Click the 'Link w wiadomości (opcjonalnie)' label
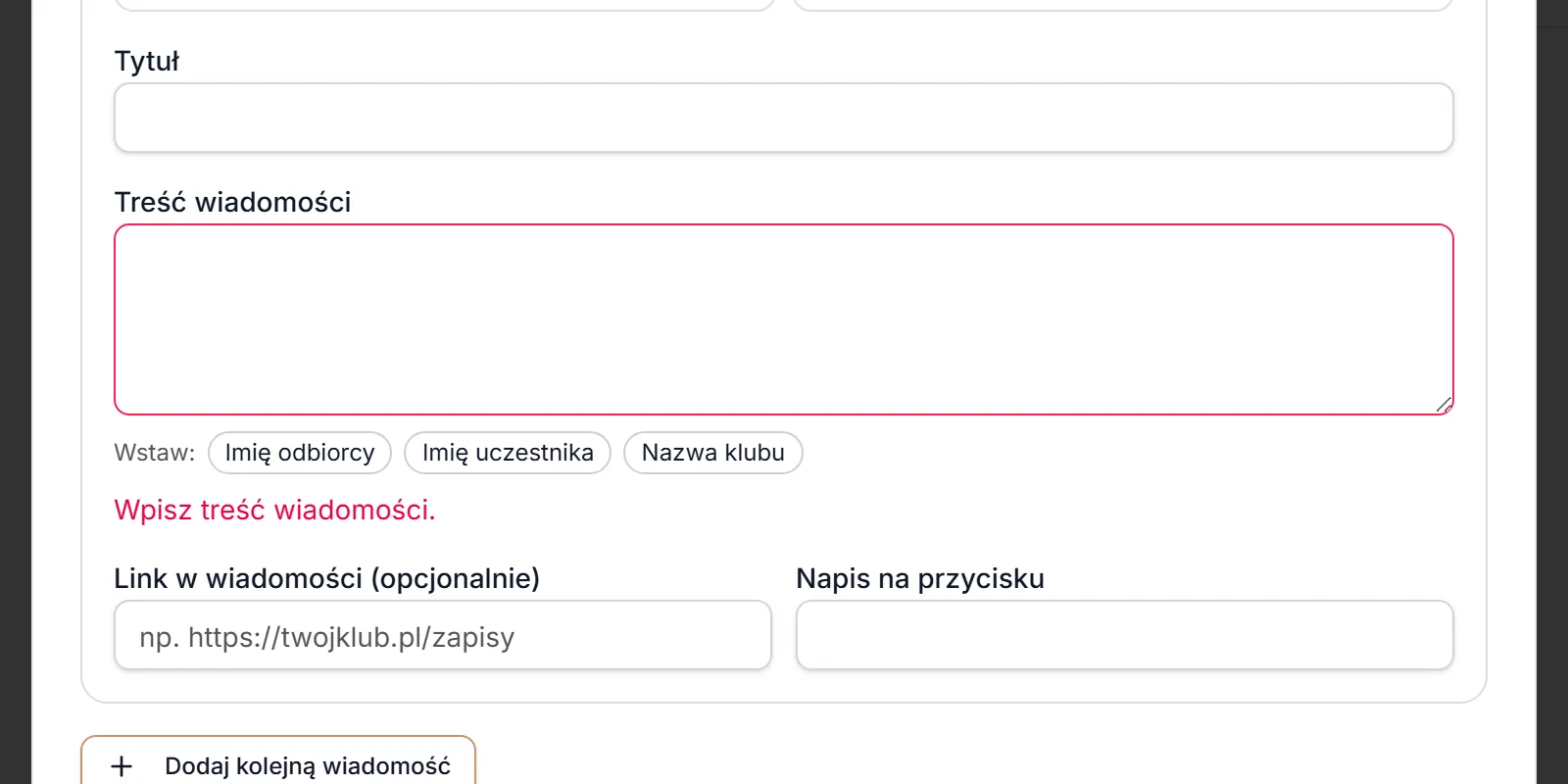The height and width of the screenshot is (784, 1568). tap(327, 578)
